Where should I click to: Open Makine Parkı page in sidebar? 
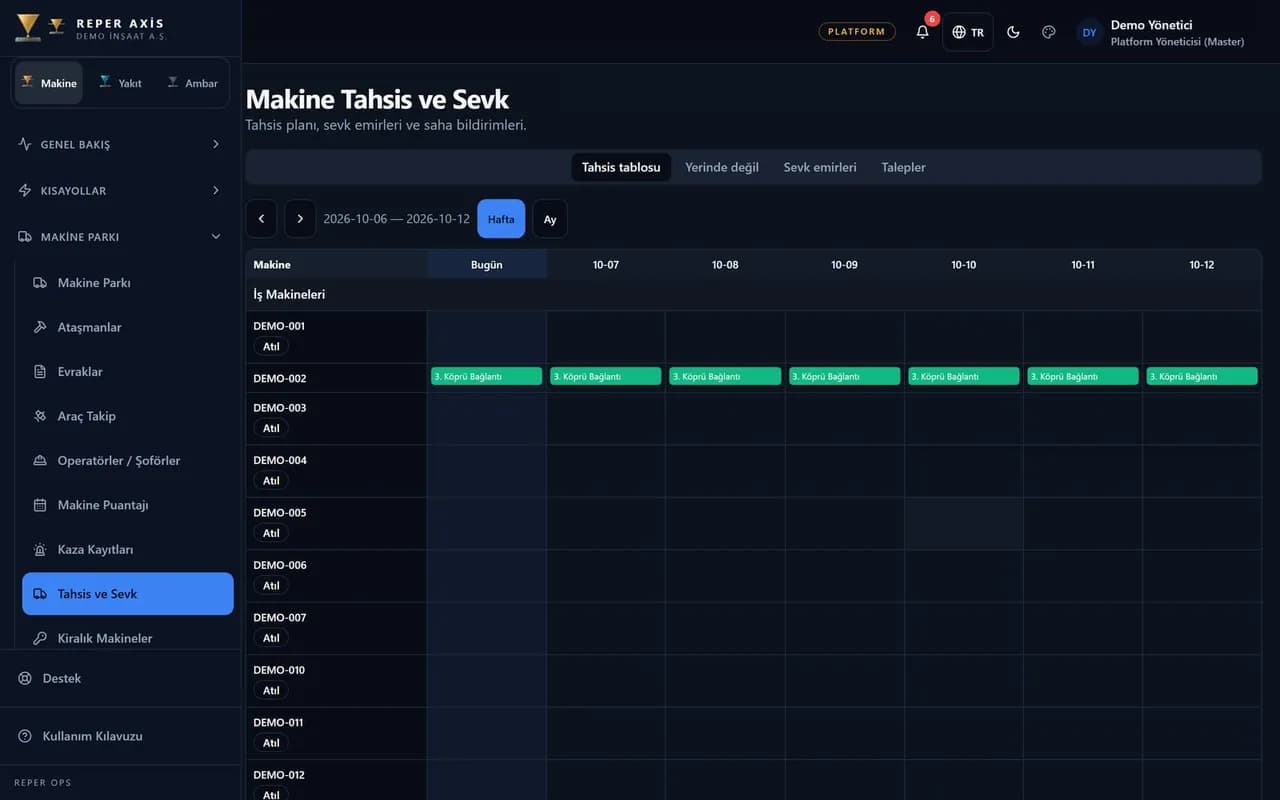pos(128,283)
